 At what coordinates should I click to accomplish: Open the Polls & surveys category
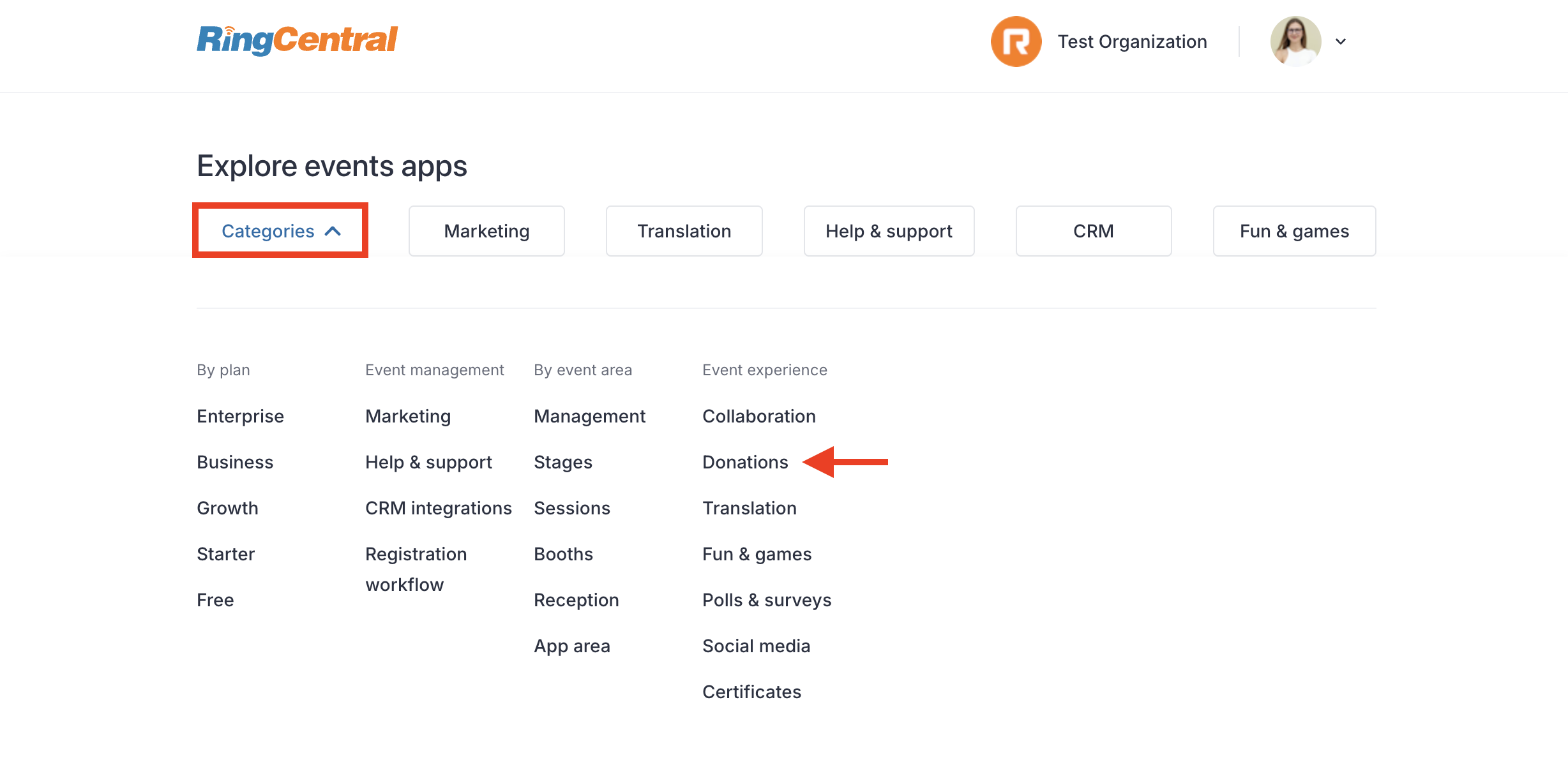[x=767, y=600]
